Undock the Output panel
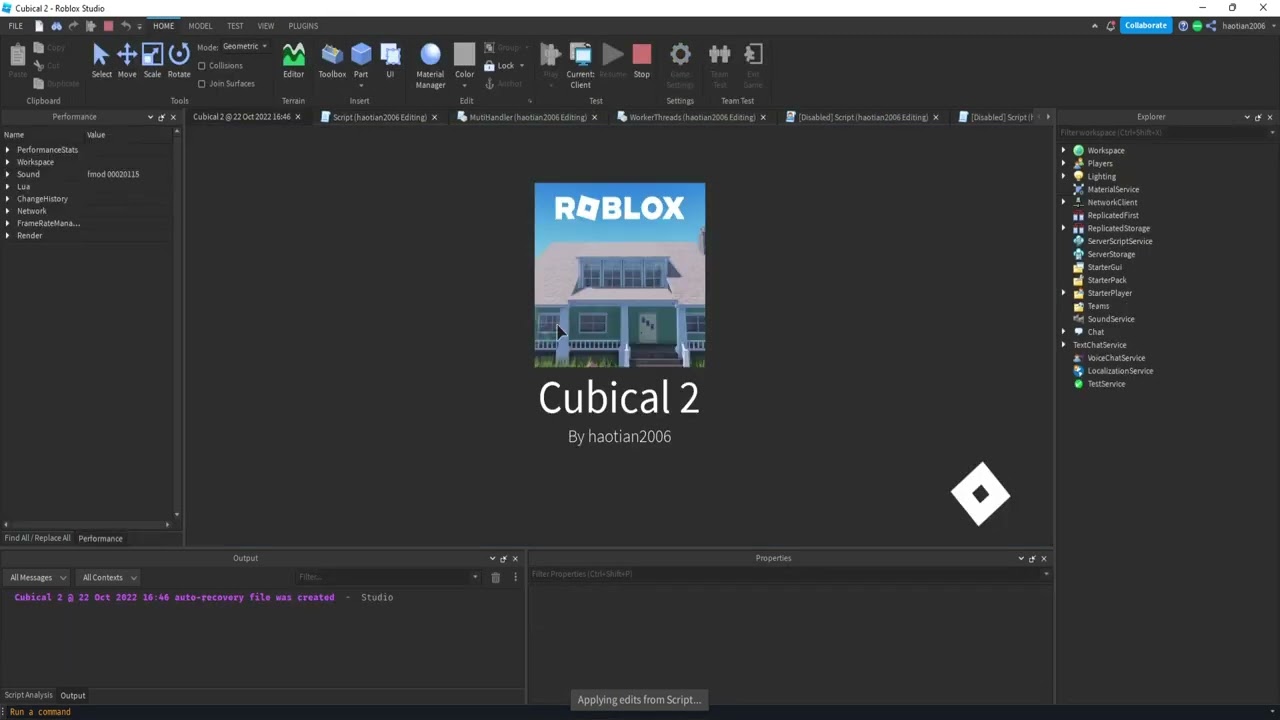1280x720 pixels. click(503, 558)
